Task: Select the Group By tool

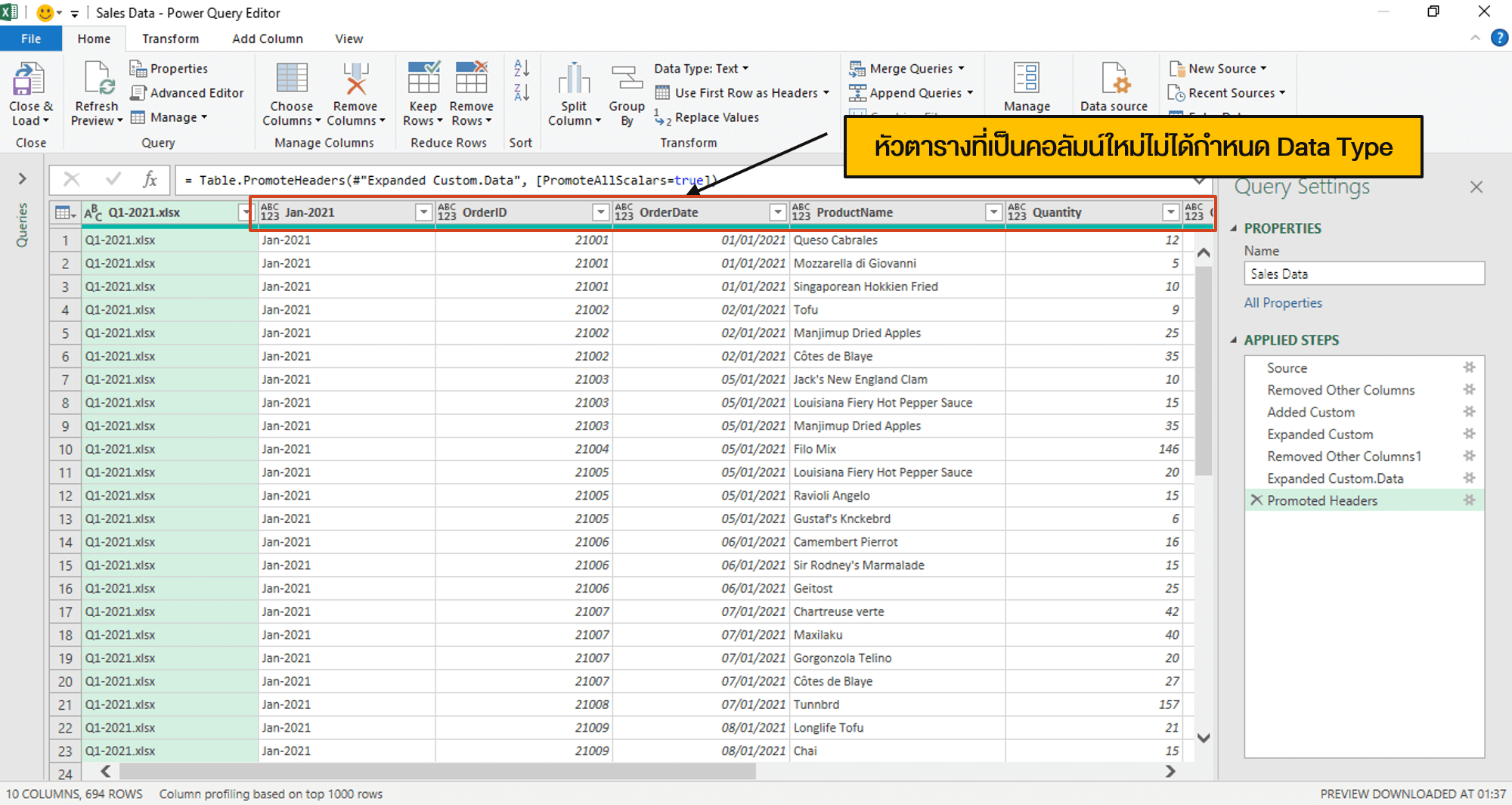Action: pyautogui.click(x=626, y=92)
